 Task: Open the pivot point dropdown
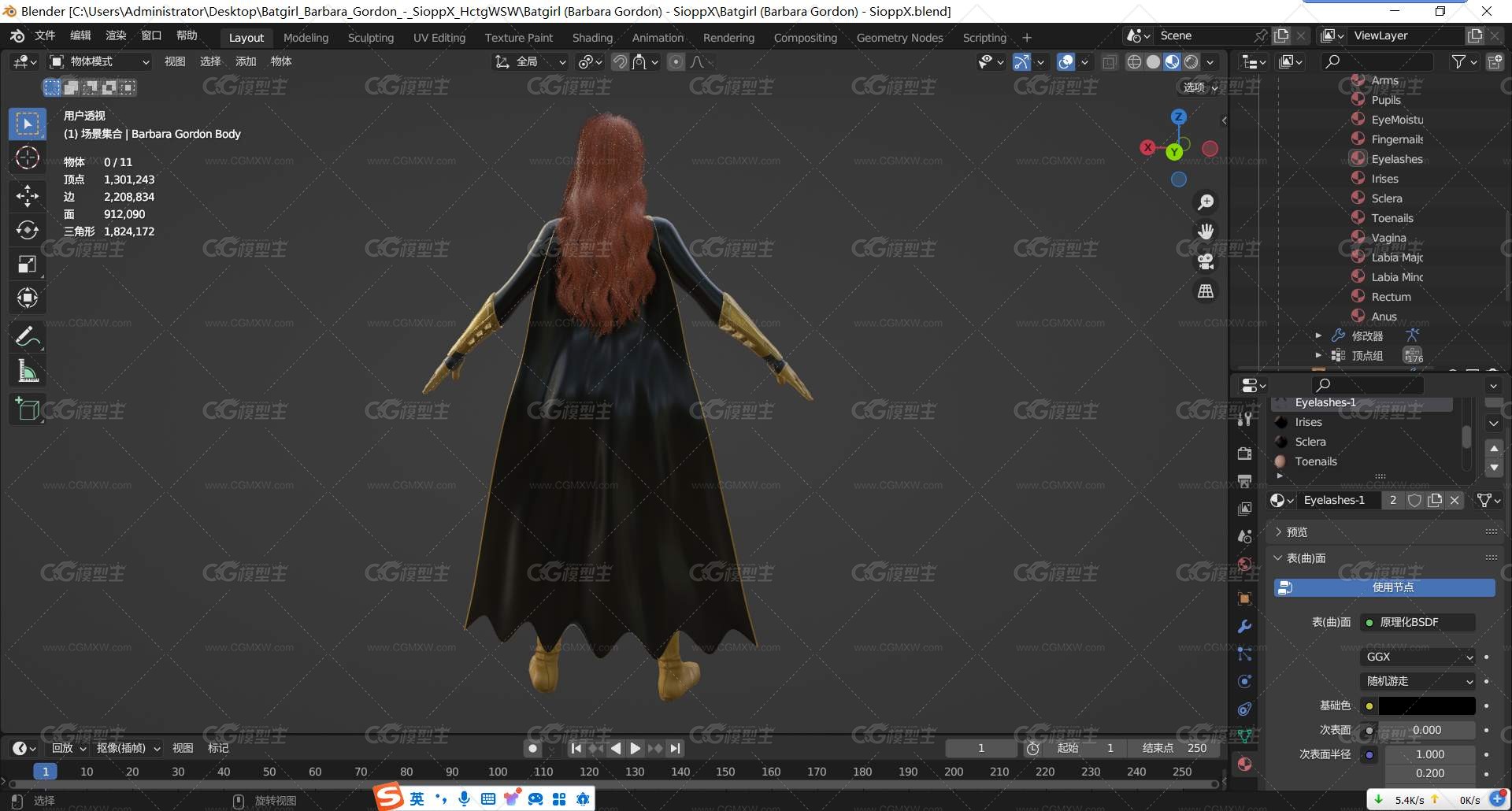pos(590,61)
